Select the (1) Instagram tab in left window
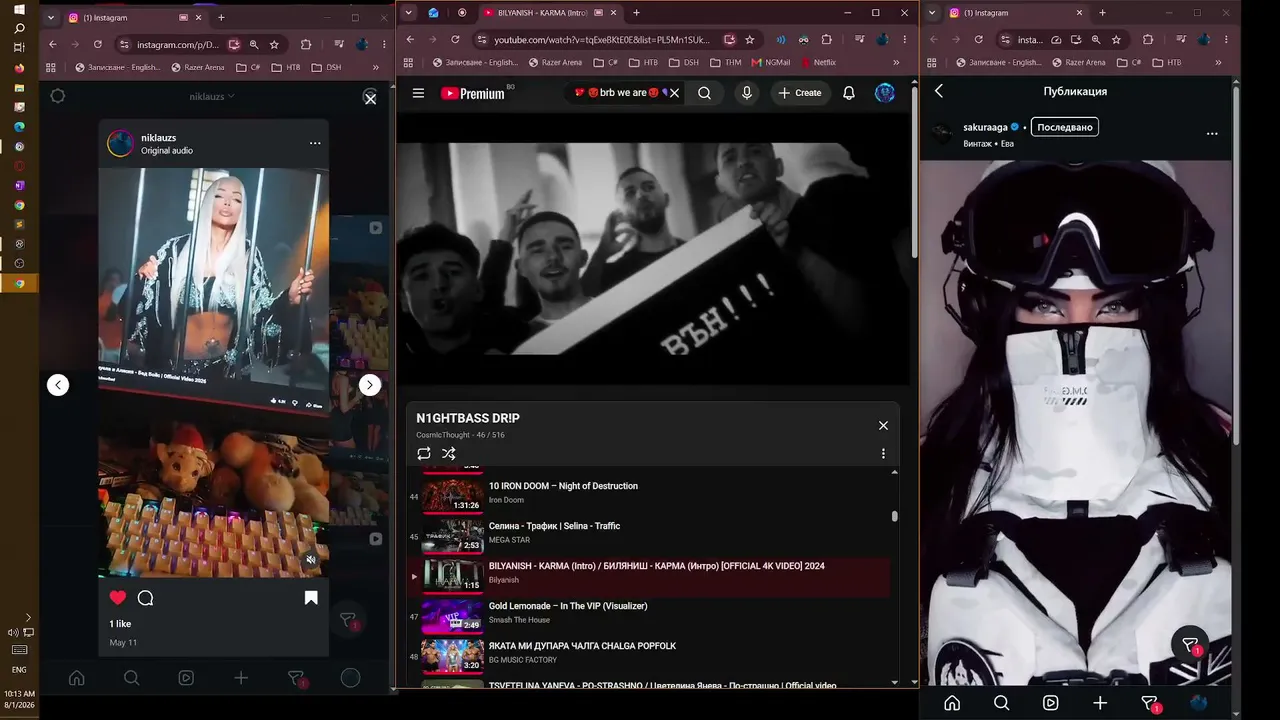 click(135, 17)
